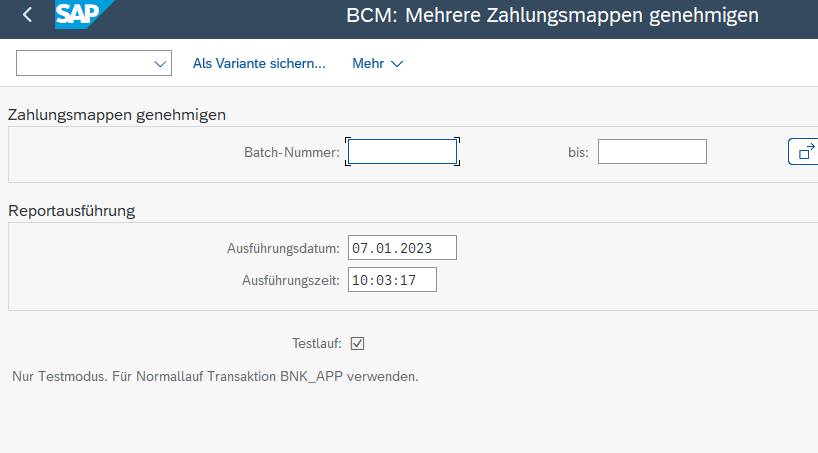Click the Zahlungsmappen genehmigen section header
Screen dimensions: 818x453
click(117, 114)
